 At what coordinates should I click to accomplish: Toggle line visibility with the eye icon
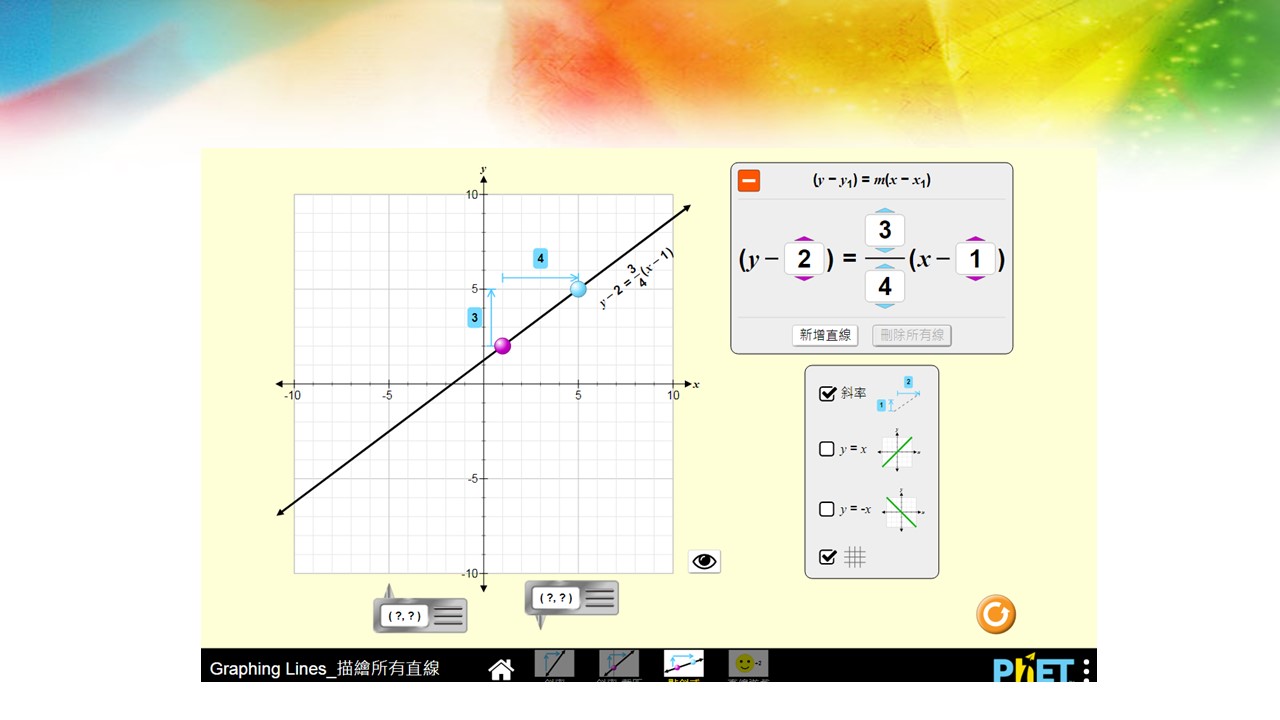point(705,561)
